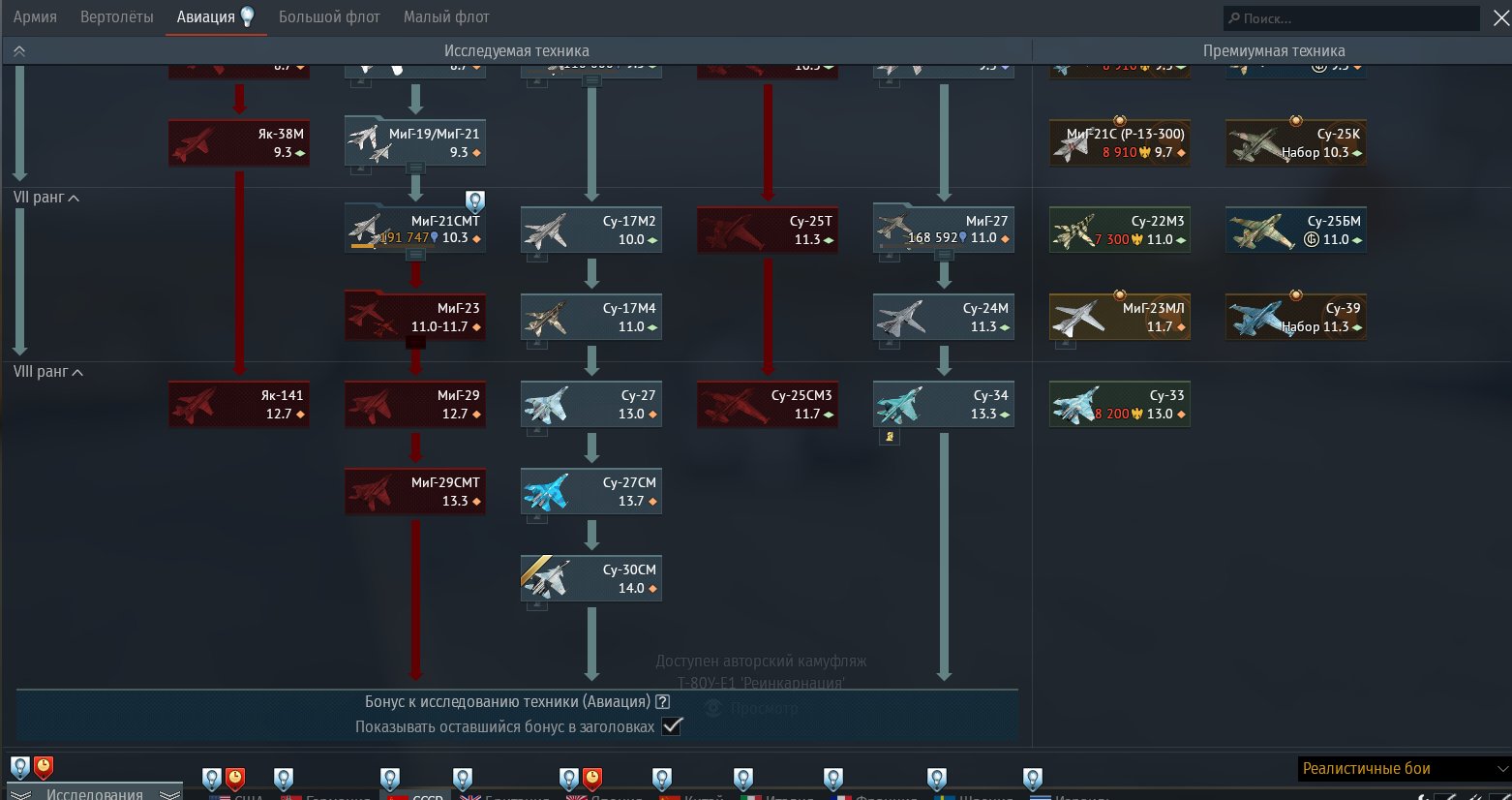Select premium Су-39 pack aircraft
Viewport: 1512px width, 800px height.
pos(1296,317)
